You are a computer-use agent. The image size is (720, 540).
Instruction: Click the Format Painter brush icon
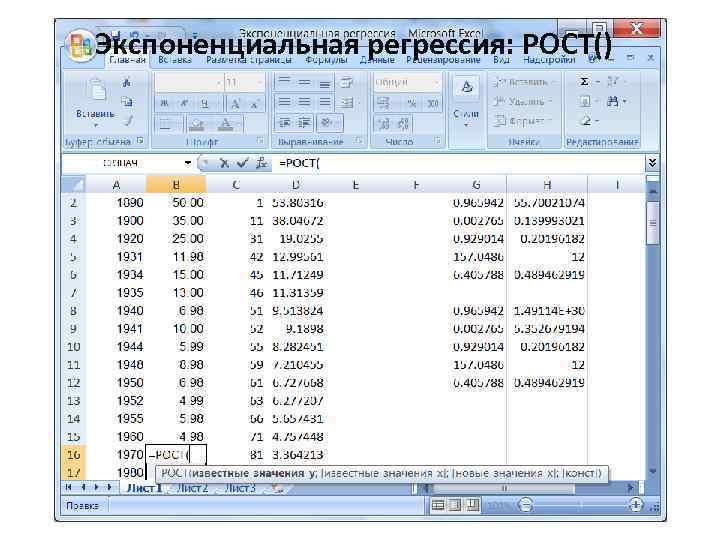click(x=128, y=121)
